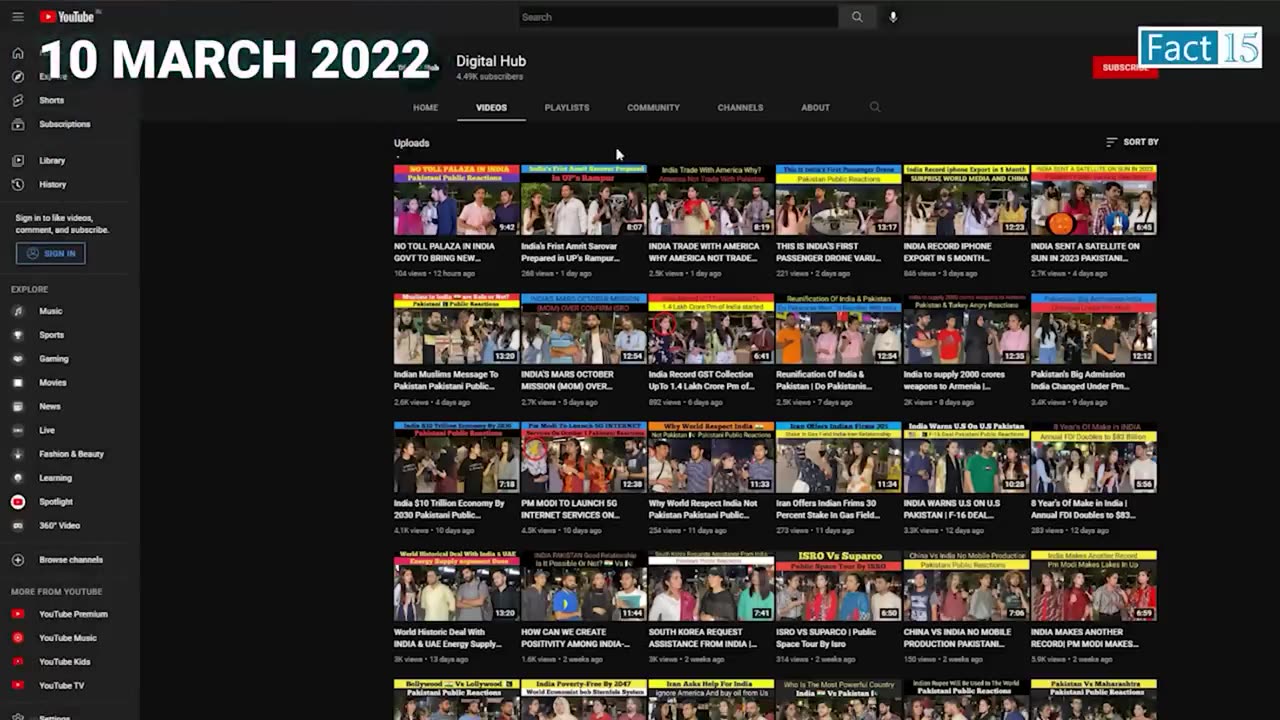Open Music in Explore section

(x=50, y=311)
